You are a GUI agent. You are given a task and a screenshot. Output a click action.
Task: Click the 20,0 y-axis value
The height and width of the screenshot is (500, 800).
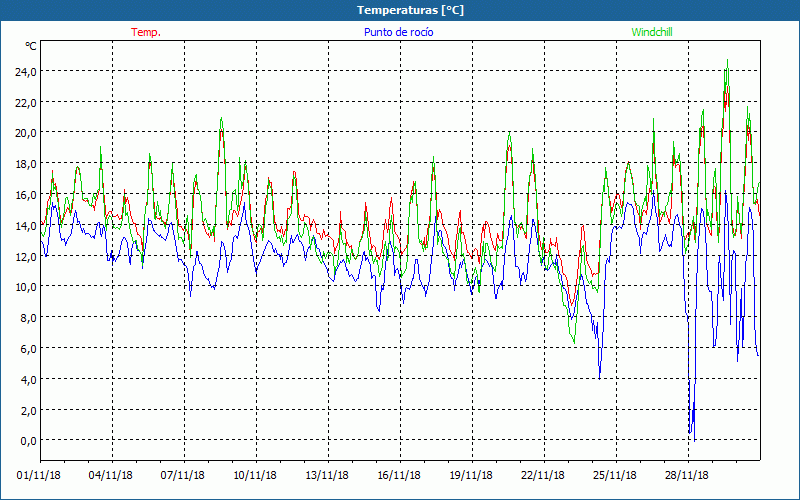click(x=26, y=133)
